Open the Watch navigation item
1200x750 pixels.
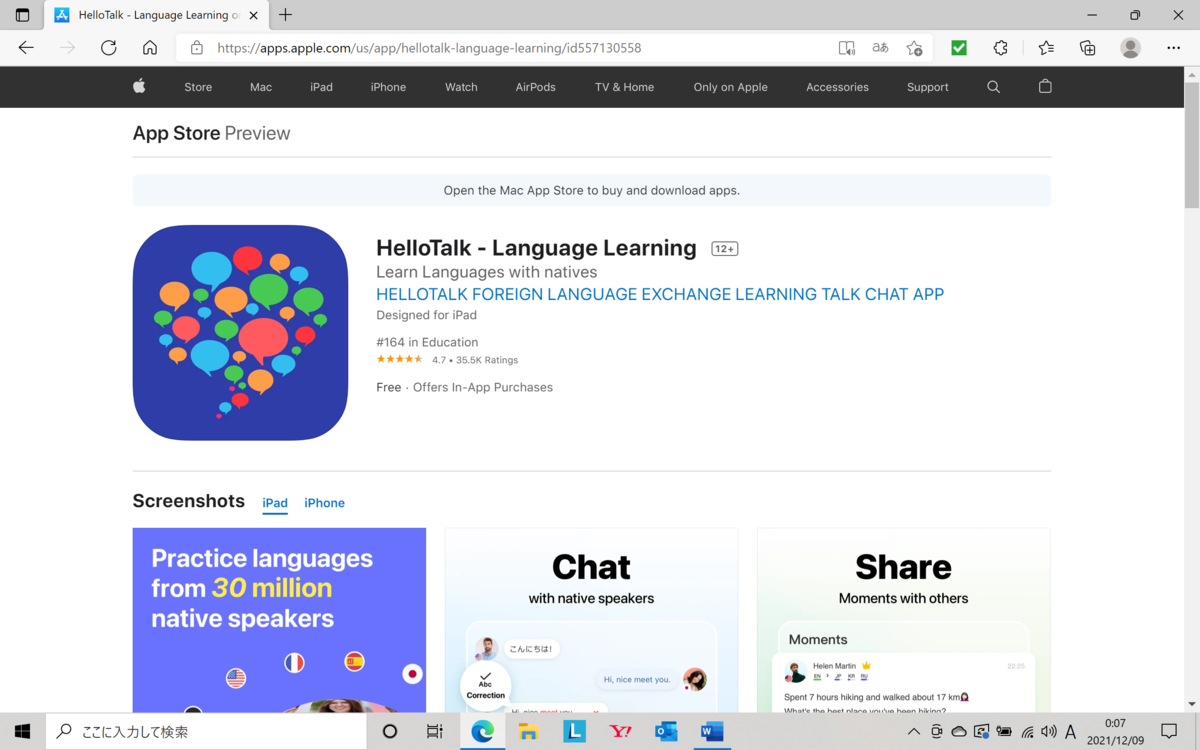pos(461,87)
